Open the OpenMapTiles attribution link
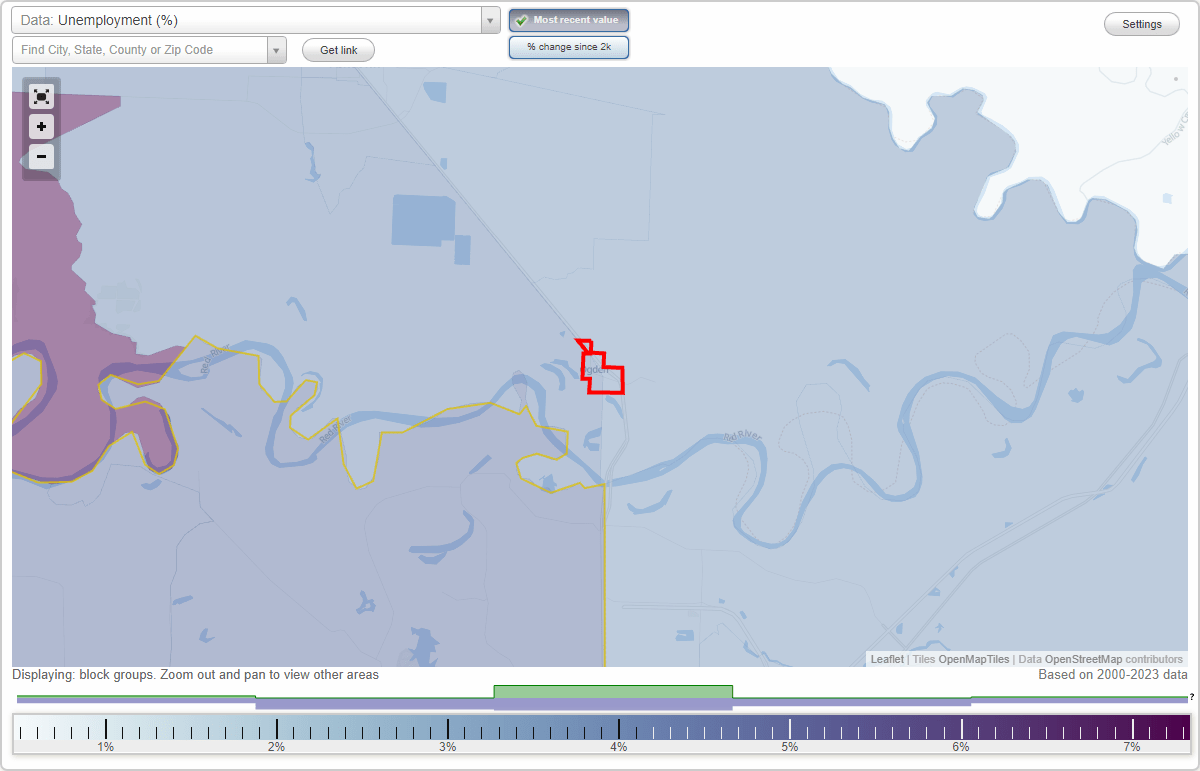 coord(973,659)
